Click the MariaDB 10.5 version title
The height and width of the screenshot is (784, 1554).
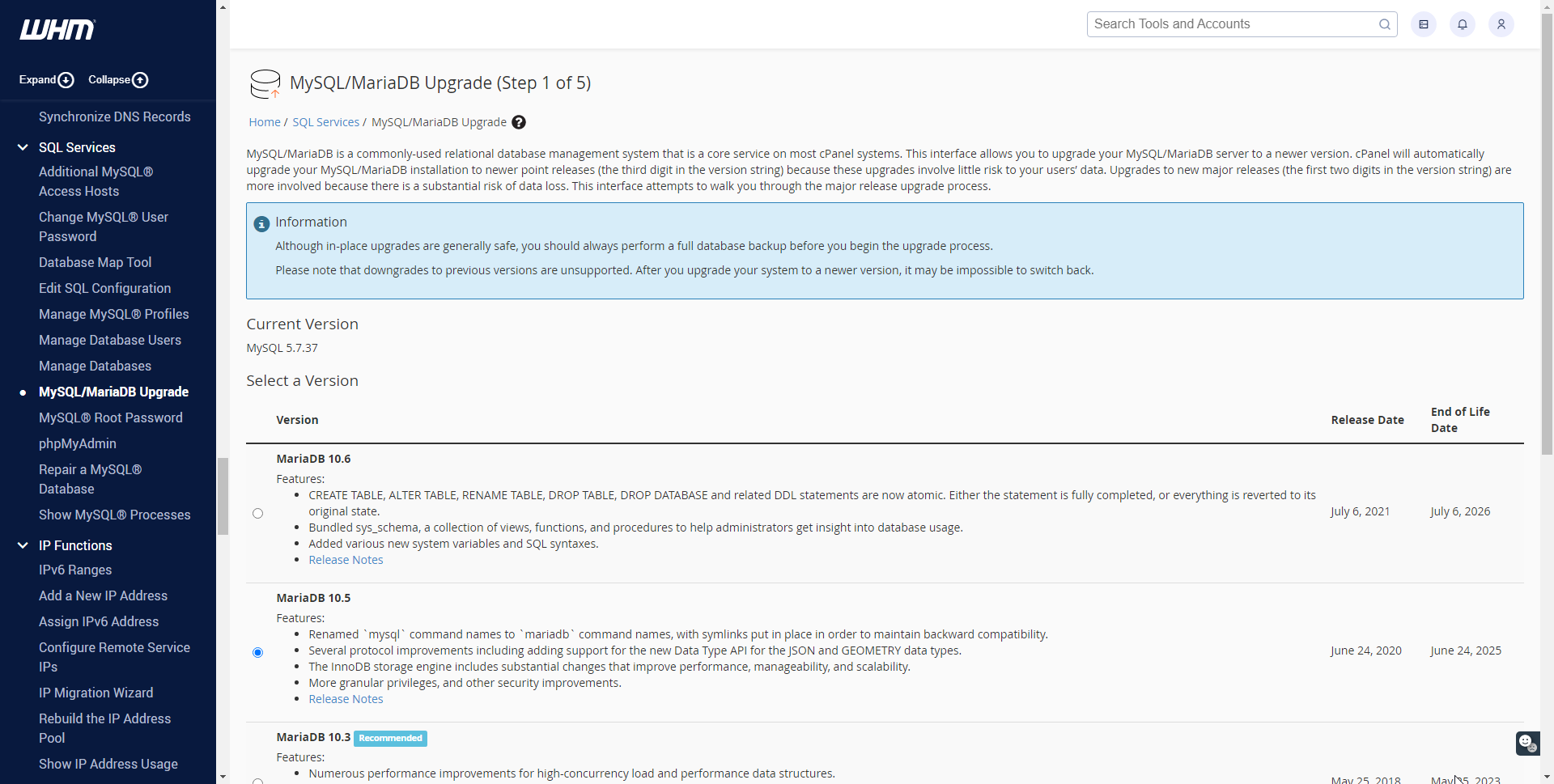pos(313,598)
